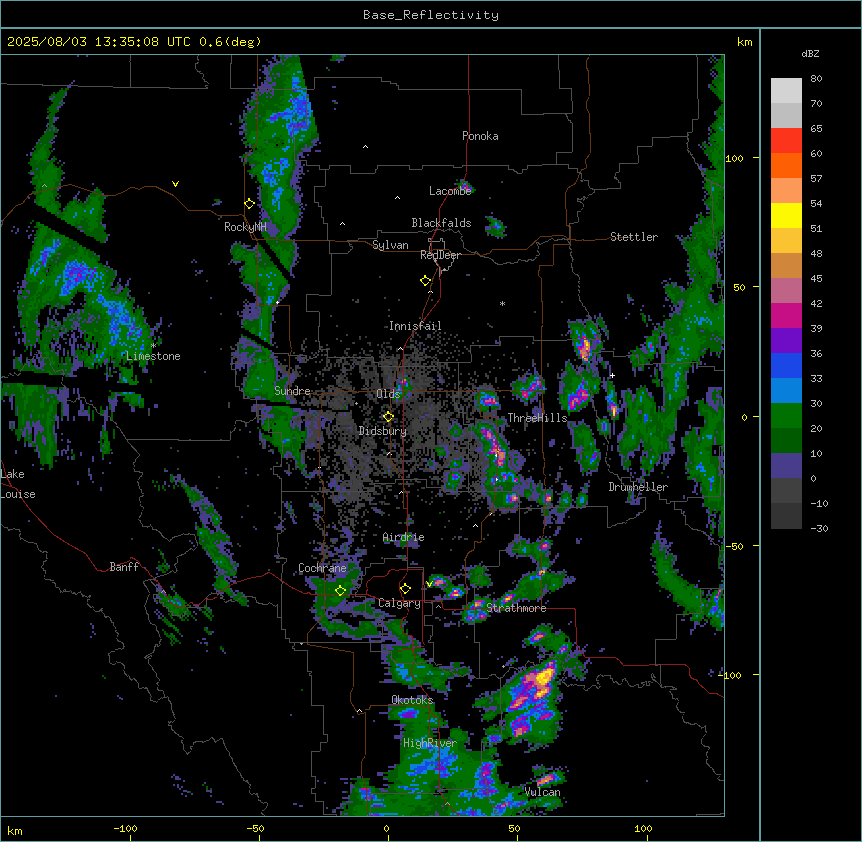Click the Sundre town label

292,391
